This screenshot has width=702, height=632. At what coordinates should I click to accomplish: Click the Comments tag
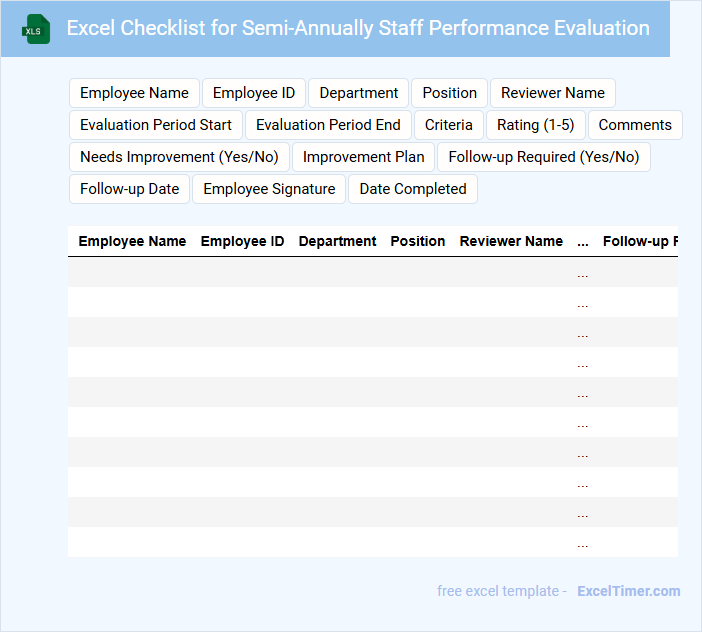point(635,125)
